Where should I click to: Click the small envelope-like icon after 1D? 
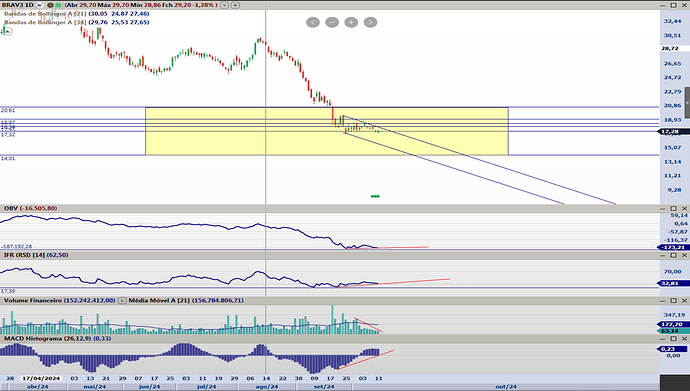(x=40, y=5)
